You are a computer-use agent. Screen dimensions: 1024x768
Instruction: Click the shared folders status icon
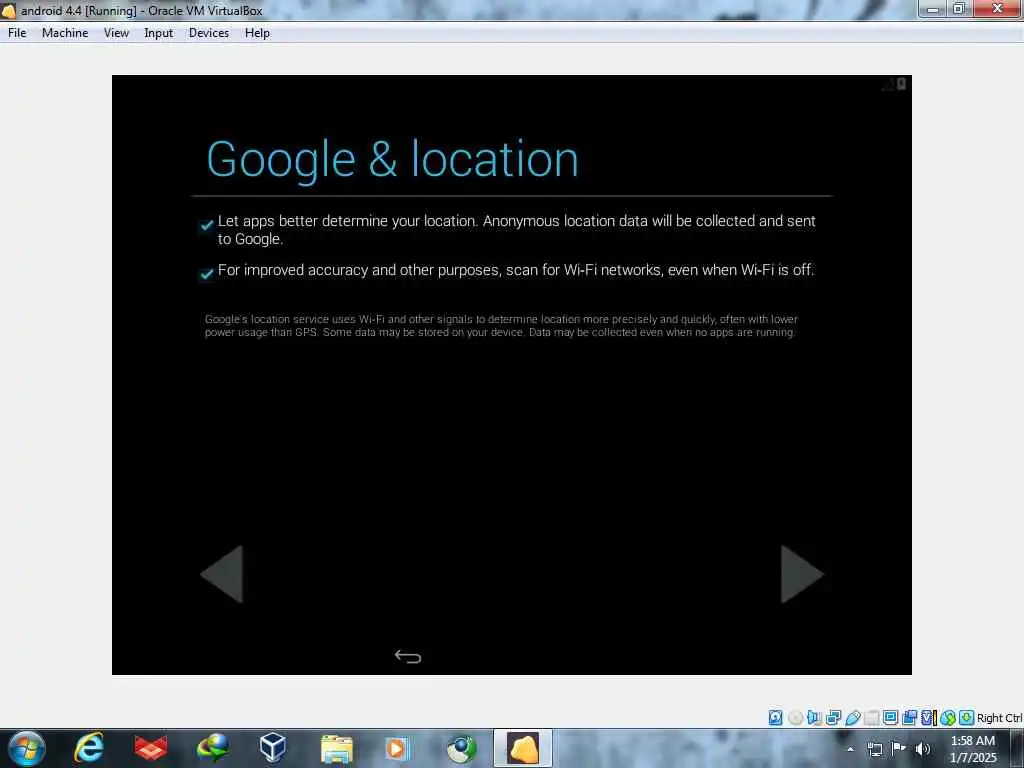pos(871,718)
